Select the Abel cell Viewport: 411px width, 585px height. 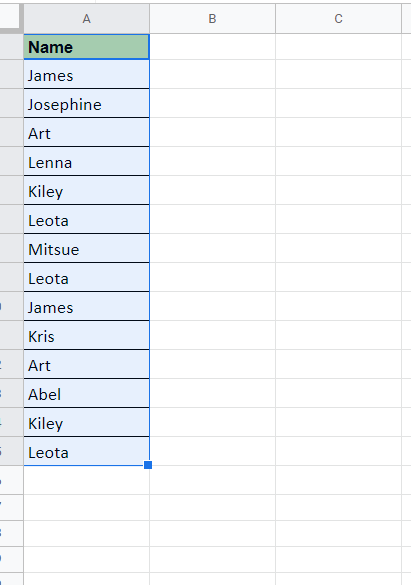coord(87,393)
